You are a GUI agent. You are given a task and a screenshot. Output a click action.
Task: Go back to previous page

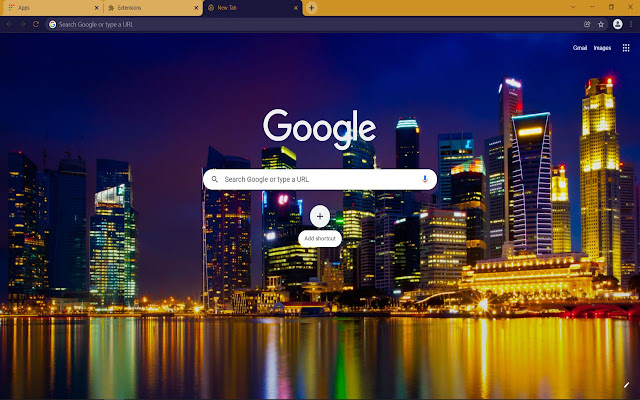tap(9, 24)
